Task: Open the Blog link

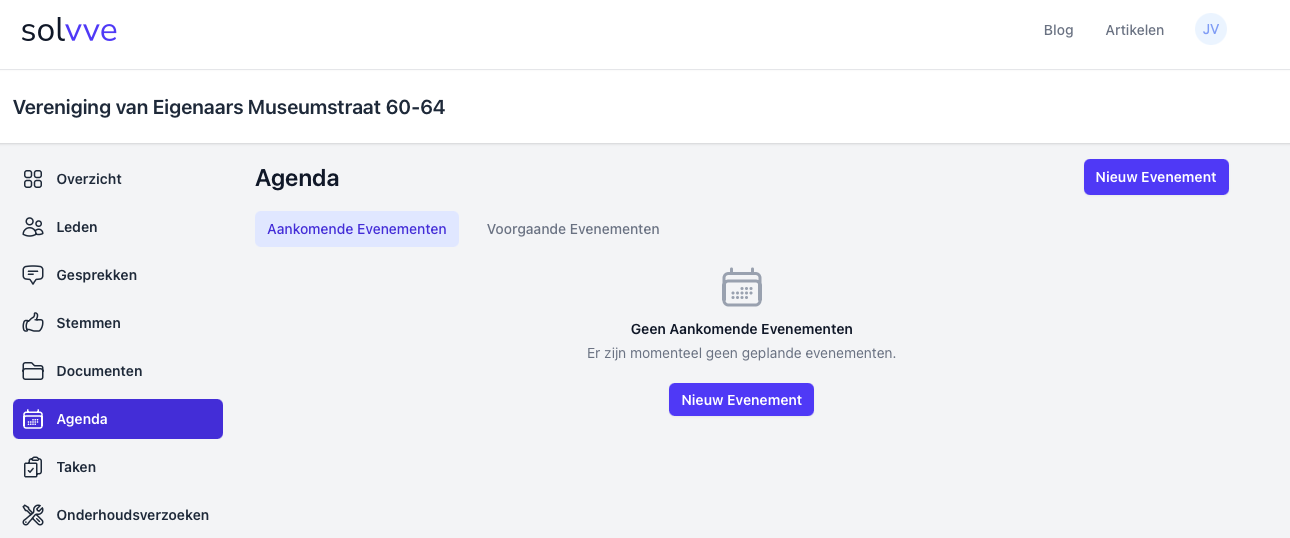Action: click(x=1058, y=30)
